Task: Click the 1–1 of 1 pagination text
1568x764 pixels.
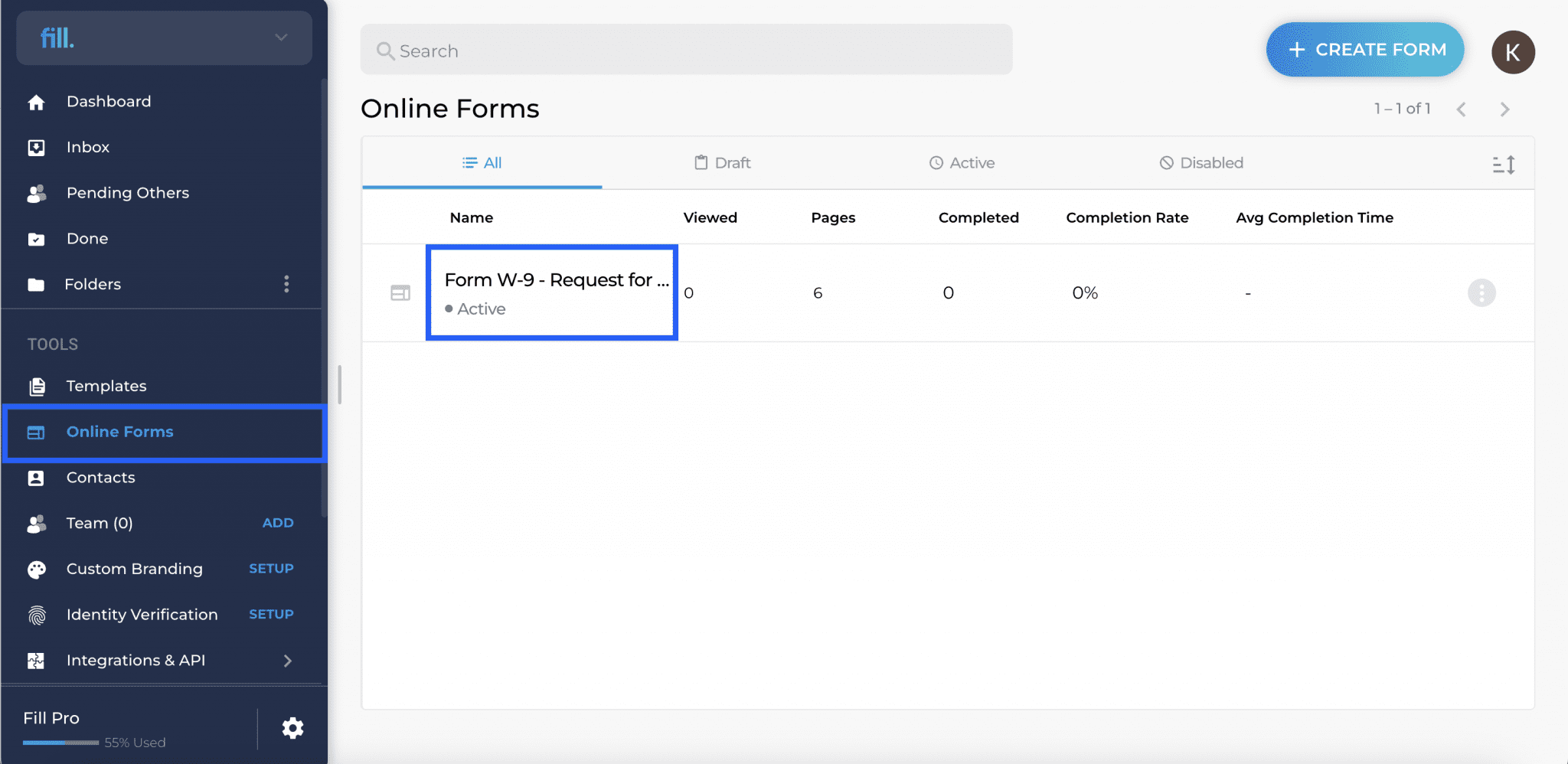Action: pos(1402,109)
